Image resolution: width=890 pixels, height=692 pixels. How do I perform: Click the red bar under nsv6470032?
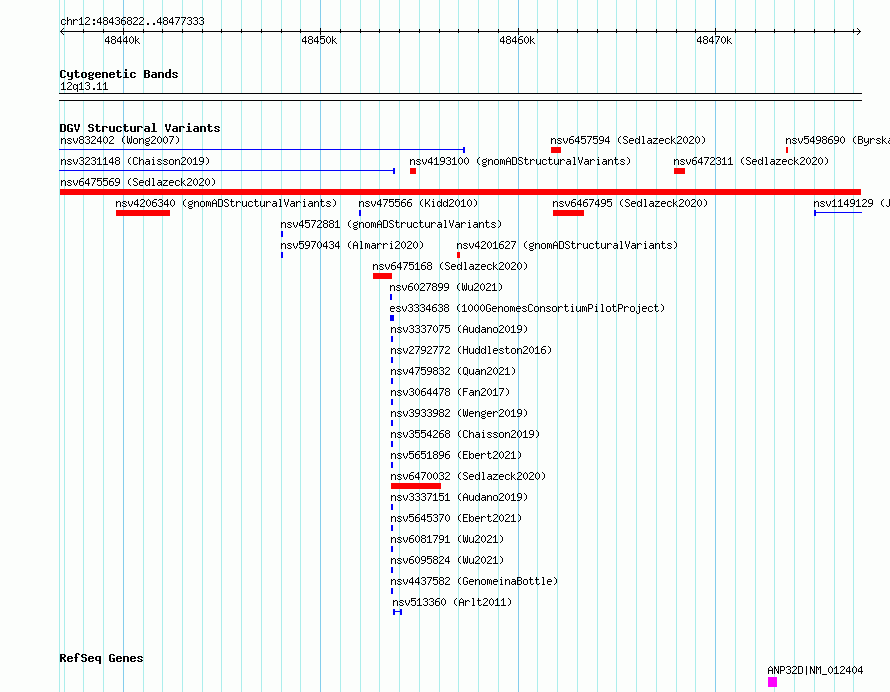tap(416, 486)
